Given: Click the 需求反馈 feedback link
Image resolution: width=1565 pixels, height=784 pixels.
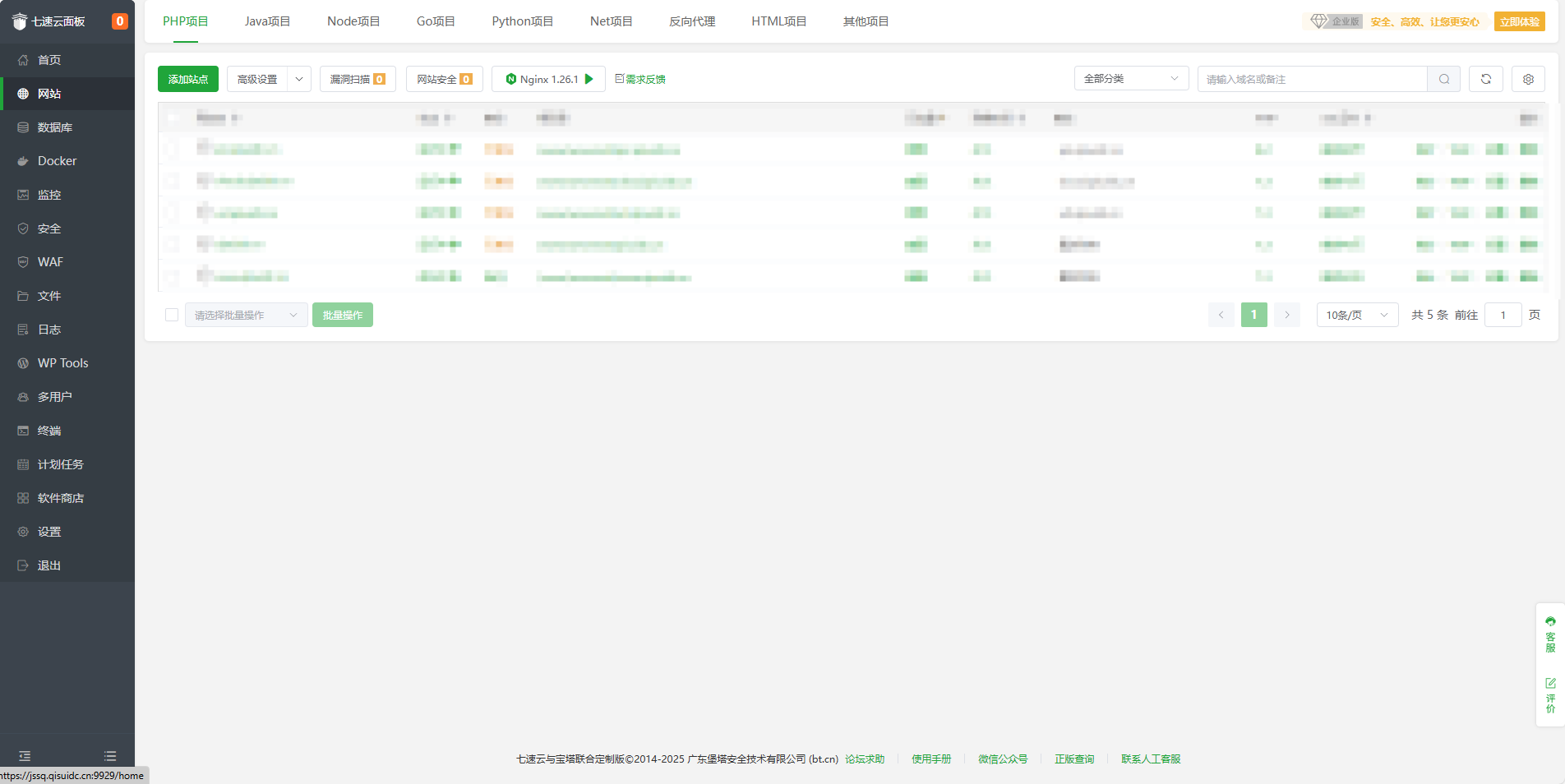Looking at the screenshot, I should [x=640, y=79].
